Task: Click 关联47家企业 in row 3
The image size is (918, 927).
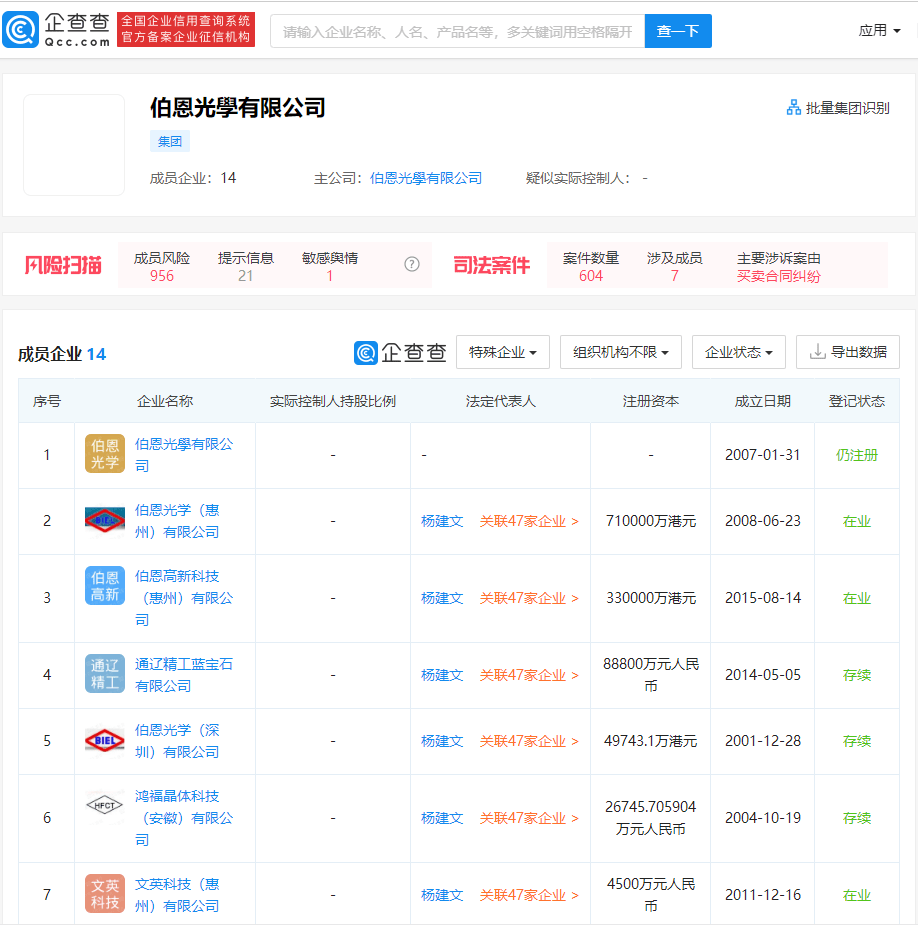Action: pos(528,598)
